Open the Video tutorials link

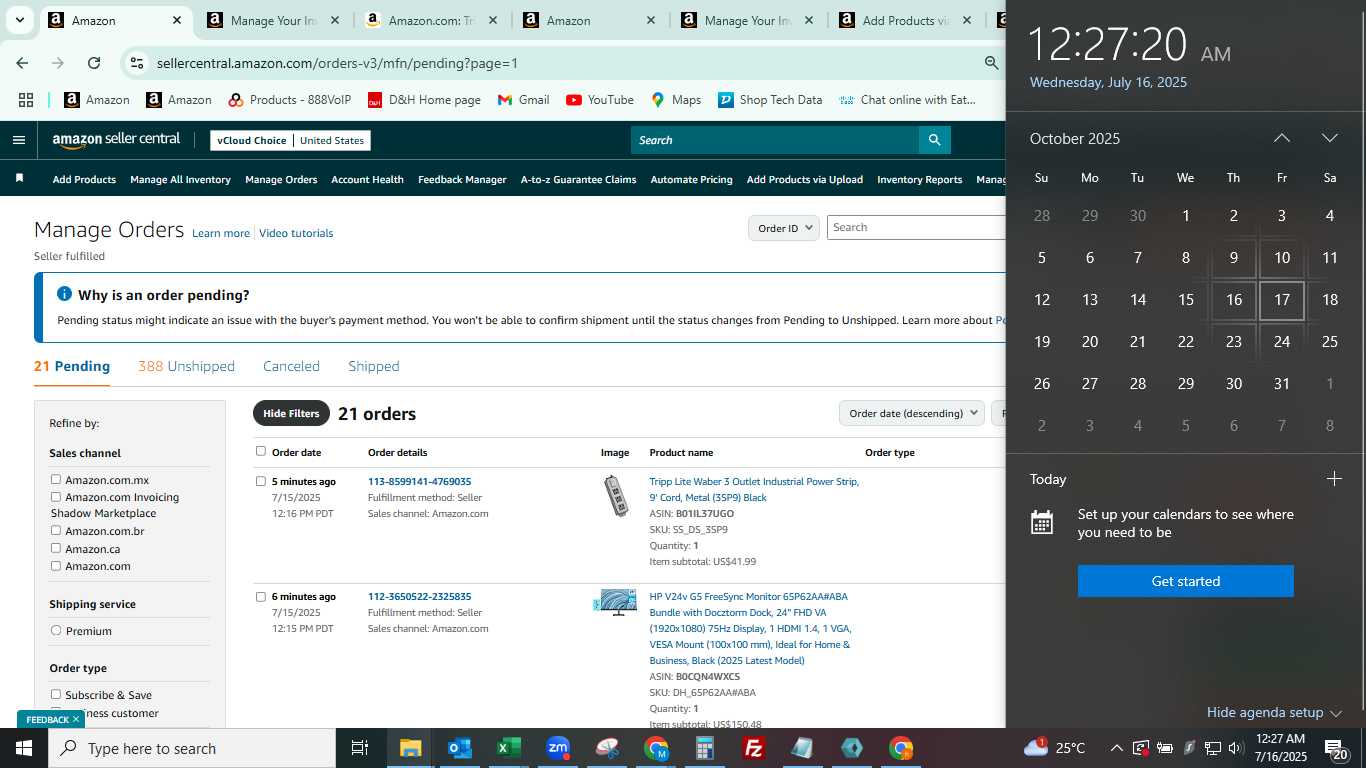click(x=296, y=233)
